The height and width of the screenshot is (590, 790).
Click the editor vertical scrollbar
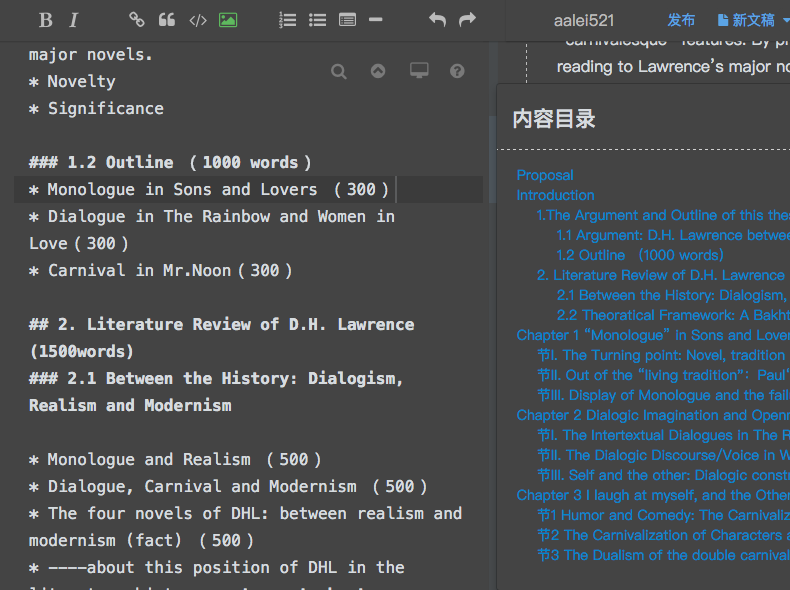pos(492,161)
